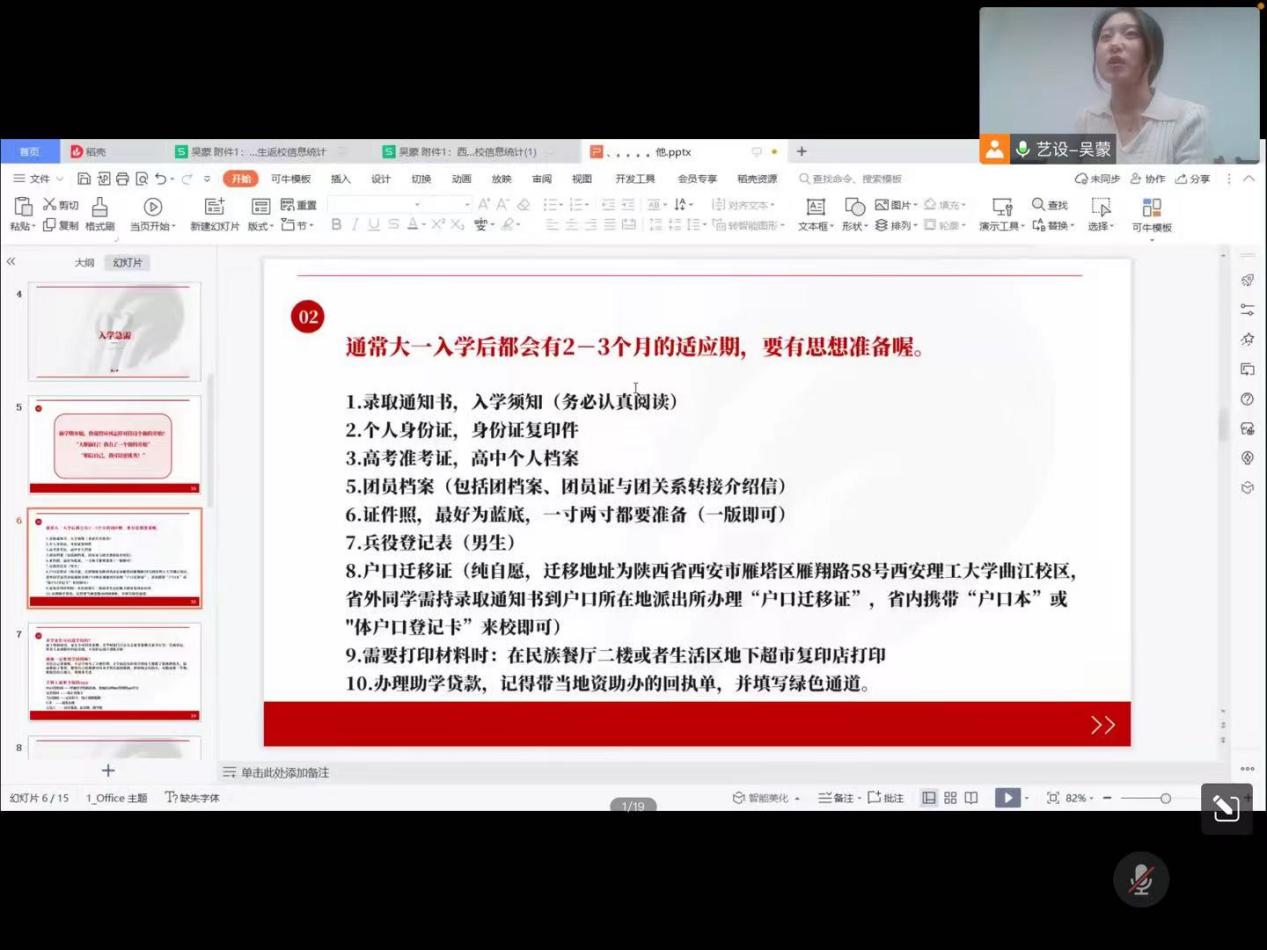Expand the 版式 layout dropdown
1267x950 pixels.
(x=260, y=226)
